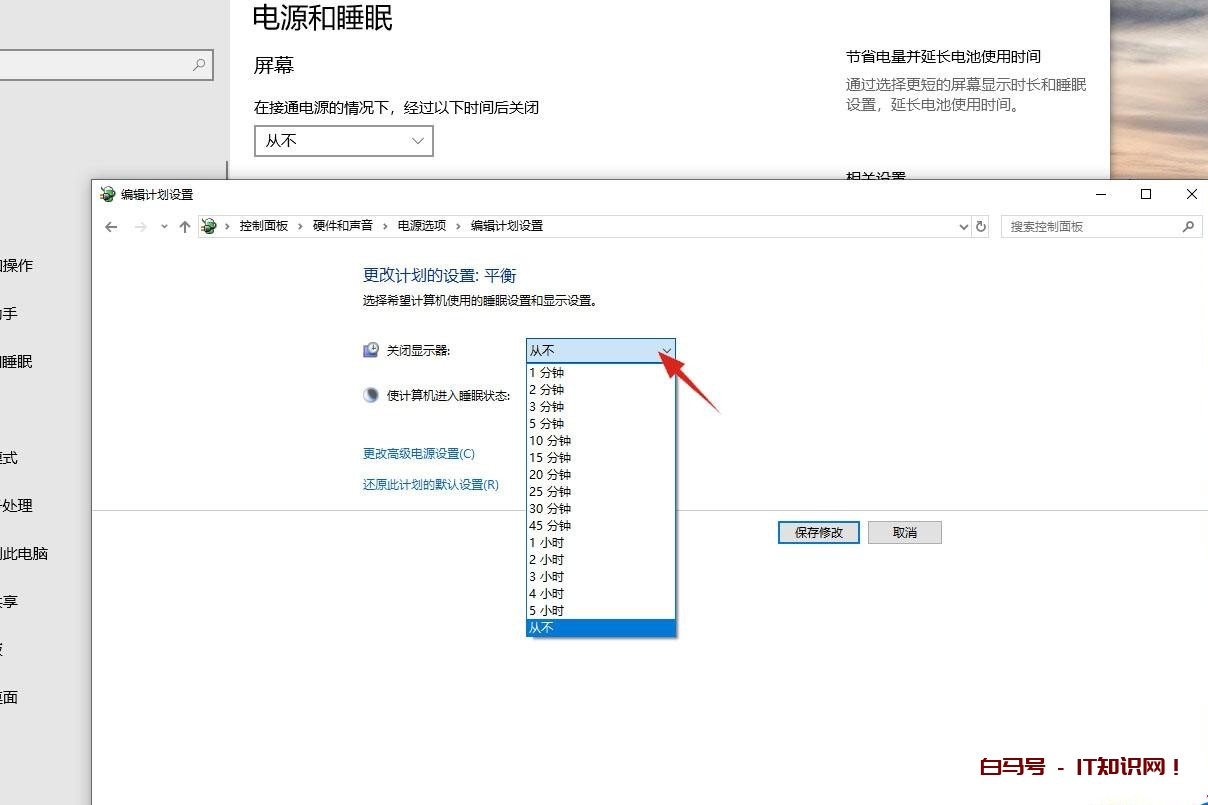Click the 保存修改 button
The height and width of the screenshot is (805, 1208).
pyautogui.click(x=818, y=533)
